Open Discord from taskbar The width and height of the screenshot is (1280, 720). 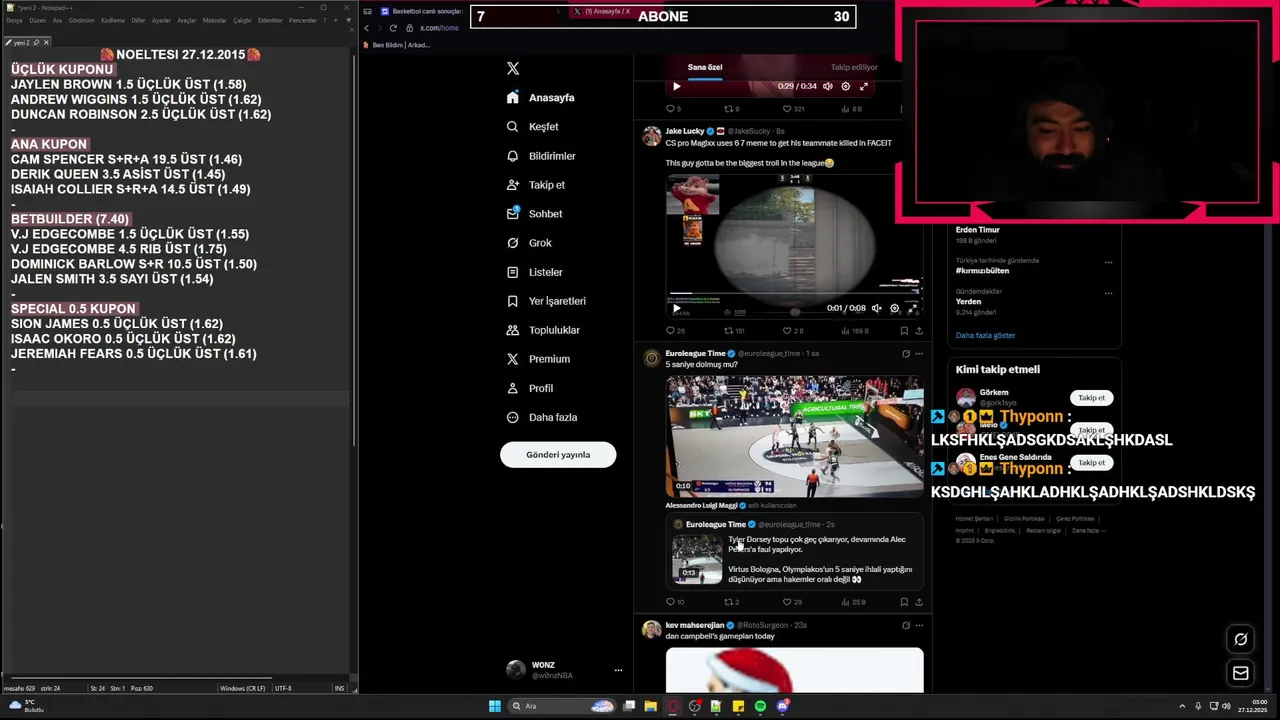click(783, 706)
